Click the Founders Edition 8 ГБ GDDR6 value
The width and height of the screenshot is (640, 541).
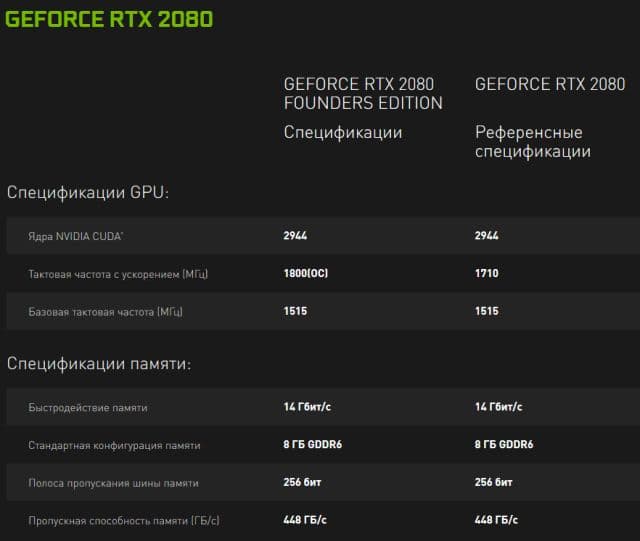(x=313, y=445)
